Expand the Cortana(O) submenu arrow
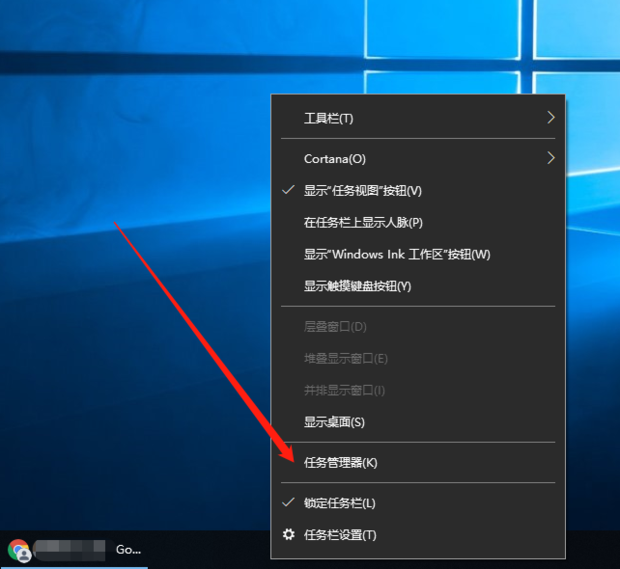 tap(551, 158)
